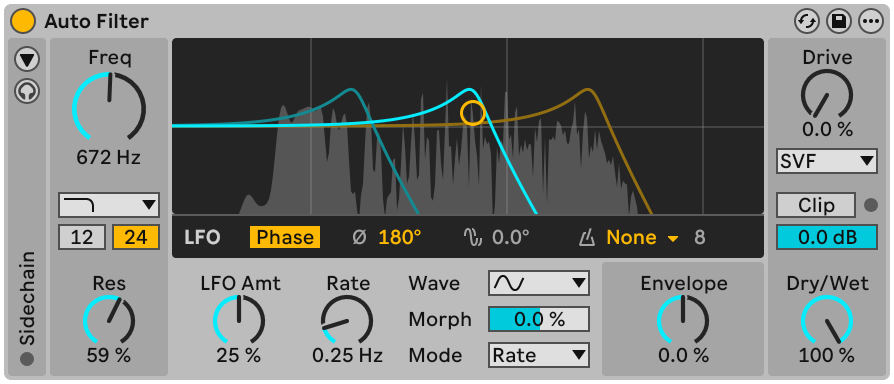
Task: Select the 24 dB filter slope
Action: pos(136,237)
